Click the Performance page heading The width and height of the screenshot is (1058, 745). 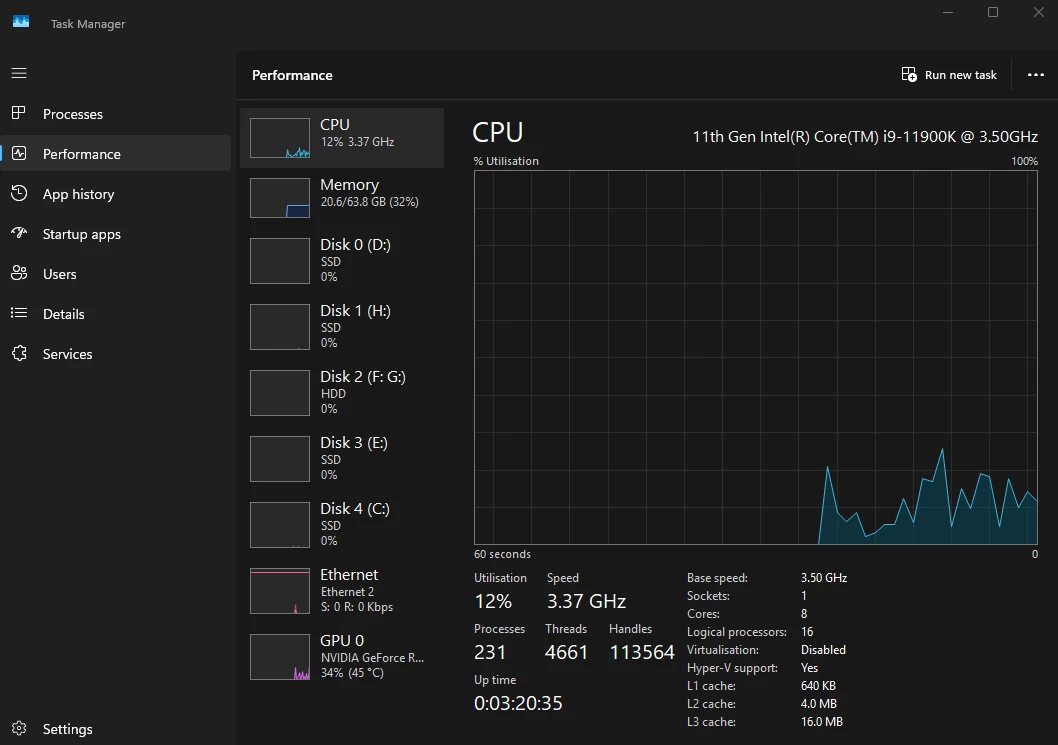tap(292, 76)
